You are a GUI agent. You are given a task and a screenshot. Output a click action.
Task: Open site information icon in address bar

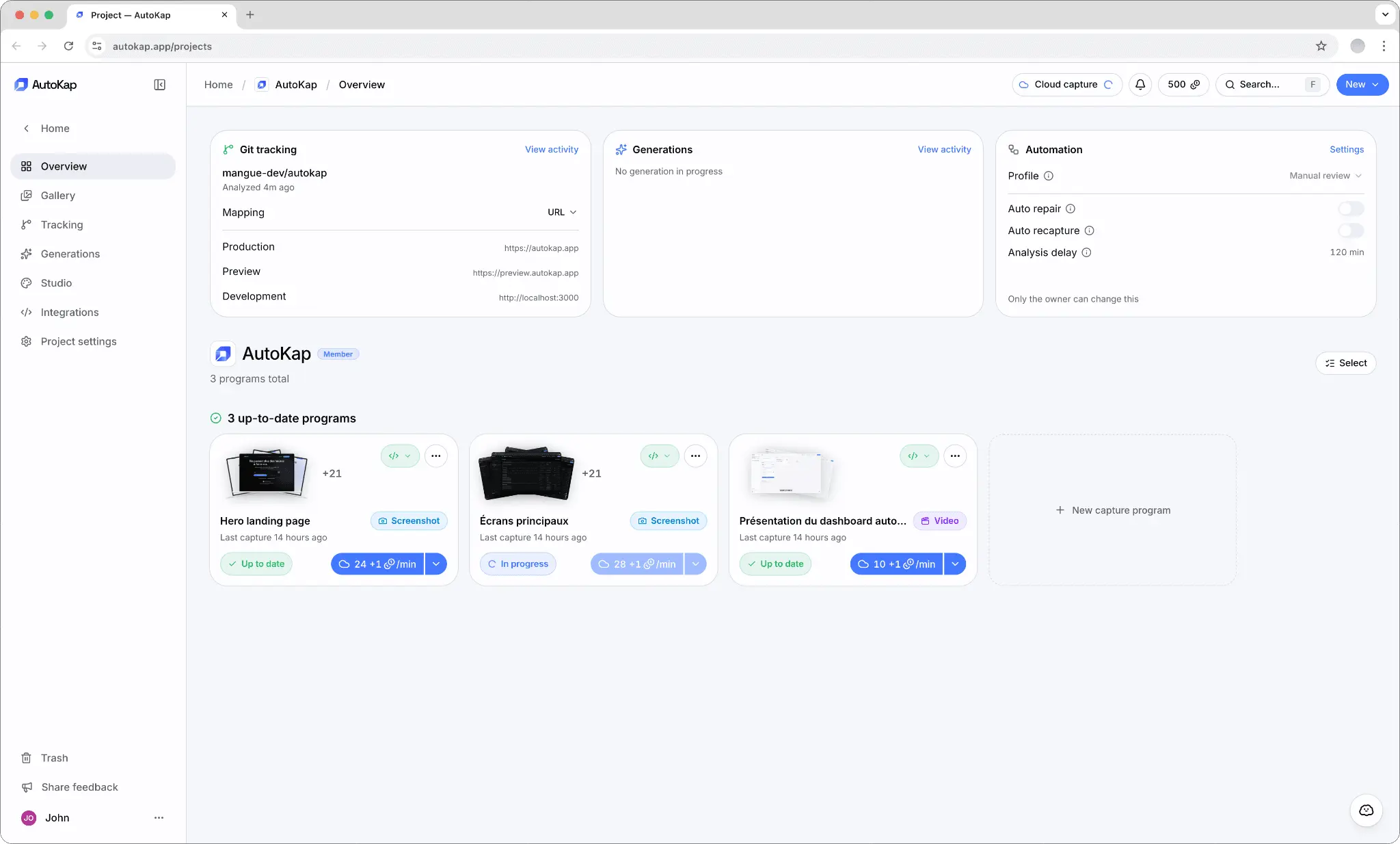97,46
